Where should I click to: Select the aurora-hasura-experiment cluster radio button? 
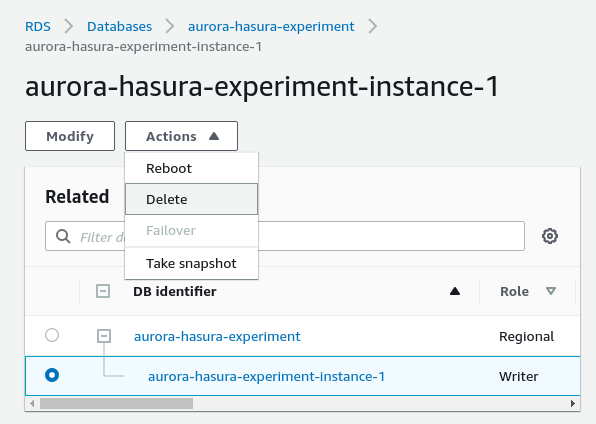(52, 335)
